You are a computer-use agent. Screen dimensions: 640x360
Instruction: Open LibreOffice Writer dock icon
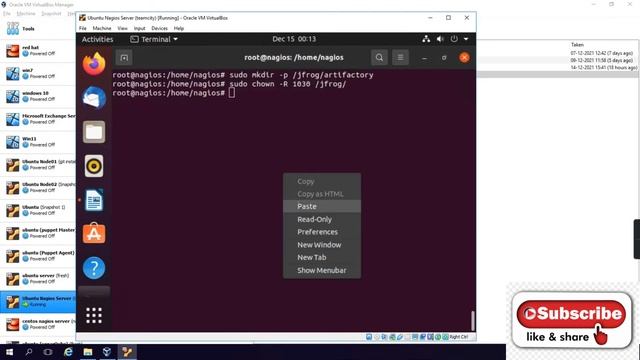click(x=94, y=200)
